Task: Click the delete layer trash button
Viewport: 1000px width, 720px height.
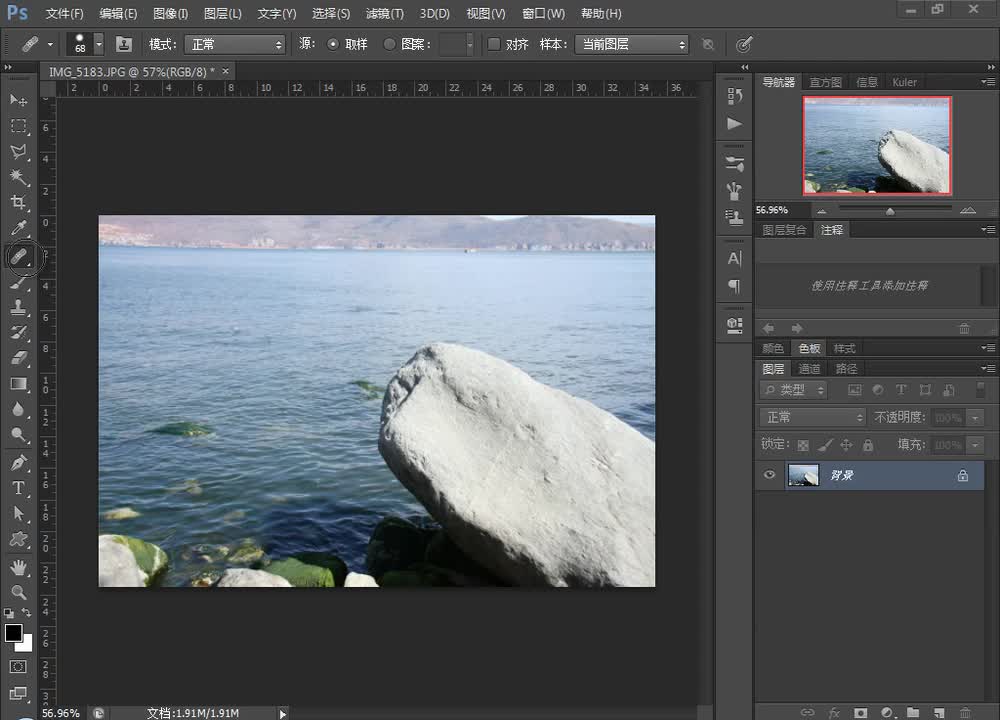Action: click(964, 712)
